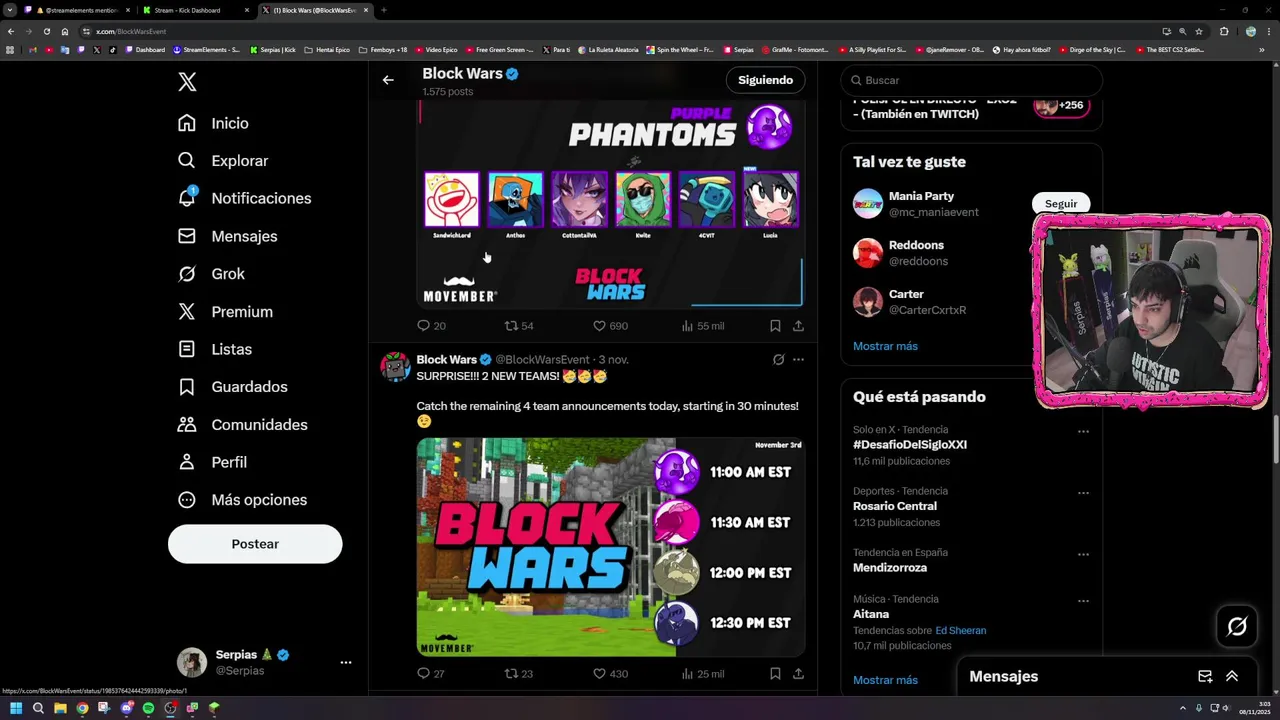The image size is (1280, 720).
Task: Reply to post with 27 comments
Action: click(x=431, y=674)
